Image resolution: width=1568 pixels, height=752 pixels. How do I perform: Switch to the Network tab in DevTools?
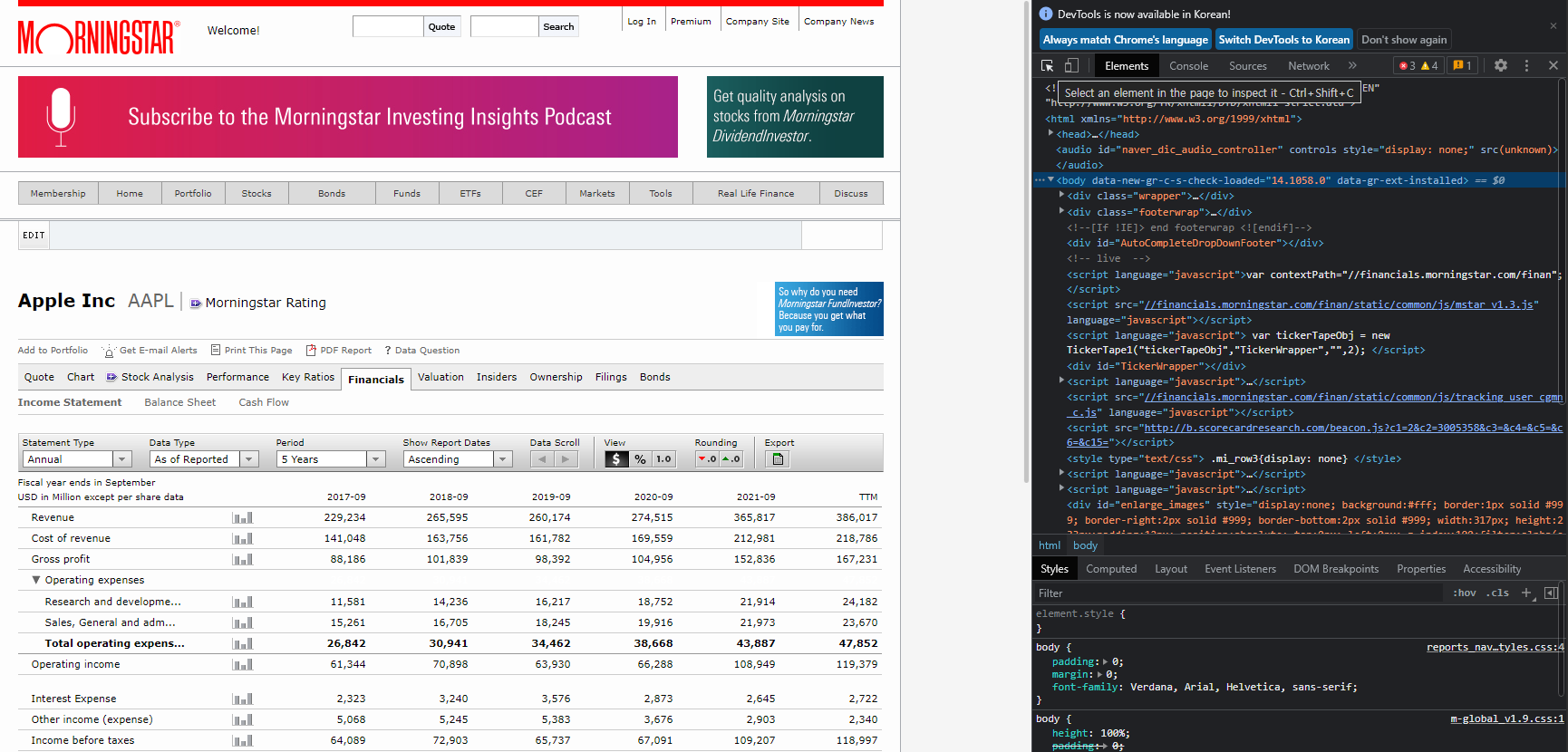1308,65
